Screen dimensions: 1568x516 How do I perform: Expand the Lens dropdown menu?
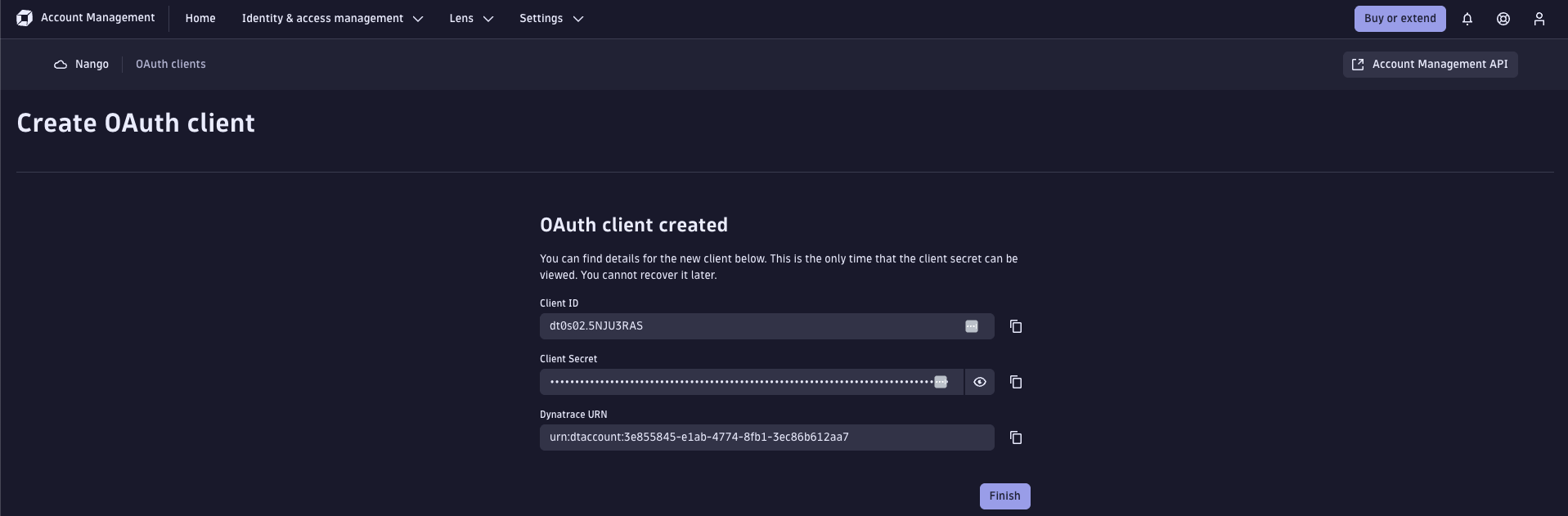472,19
